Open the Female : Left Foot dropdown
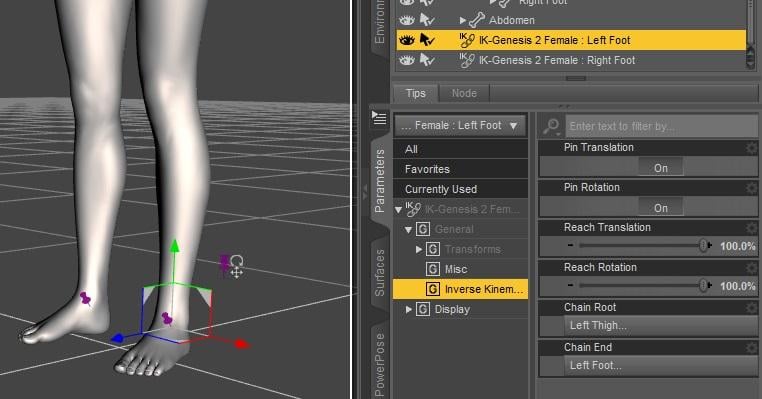 [x=460, y=126]
